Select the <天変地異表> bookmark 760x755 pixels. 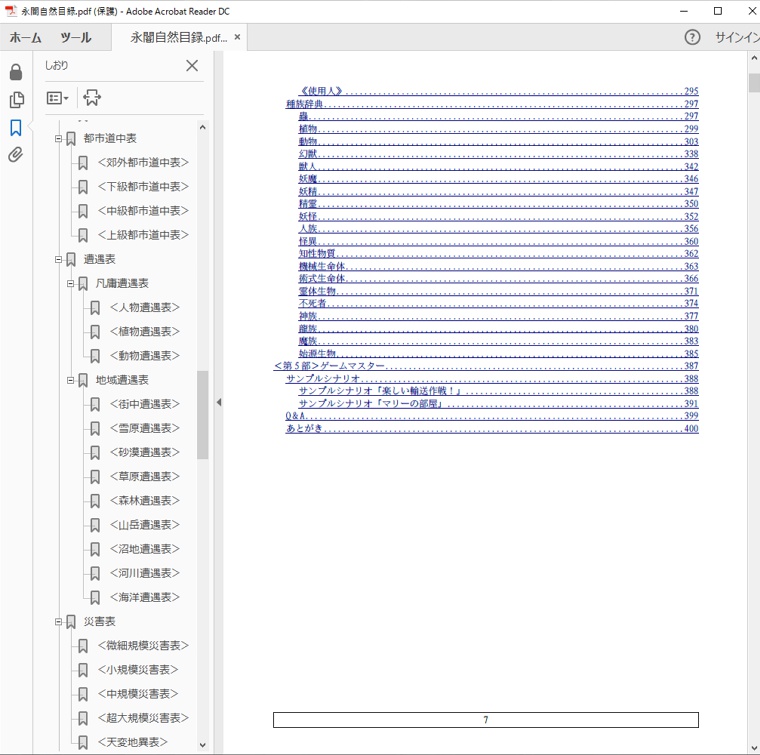tap(132, 742)
